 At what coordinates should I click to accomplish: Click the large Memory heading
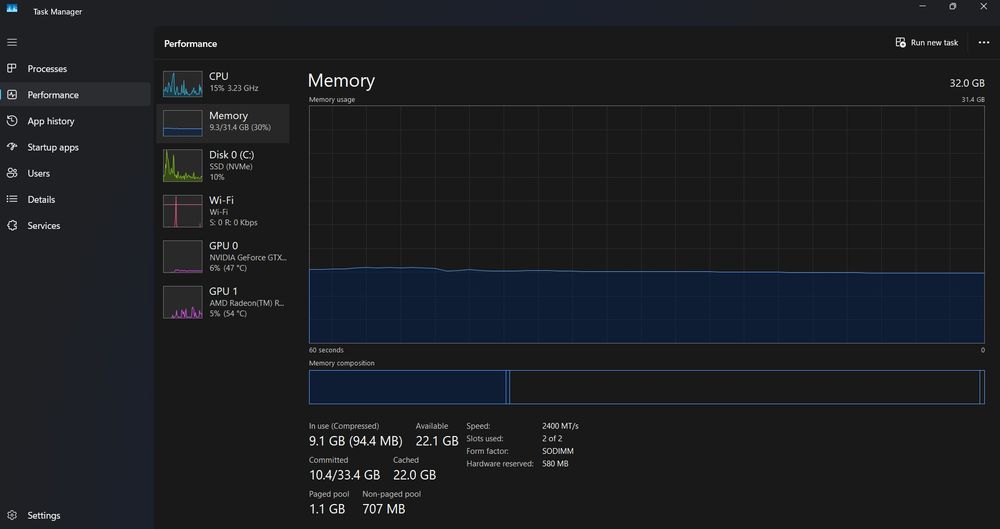click(341, 80)
